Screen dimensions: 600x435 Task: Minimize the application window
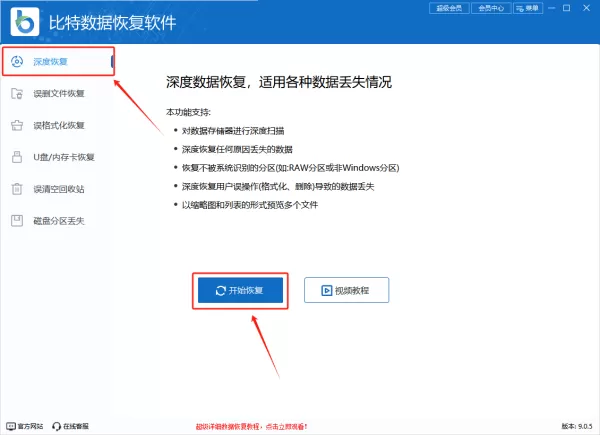click(x=551, y=8)
